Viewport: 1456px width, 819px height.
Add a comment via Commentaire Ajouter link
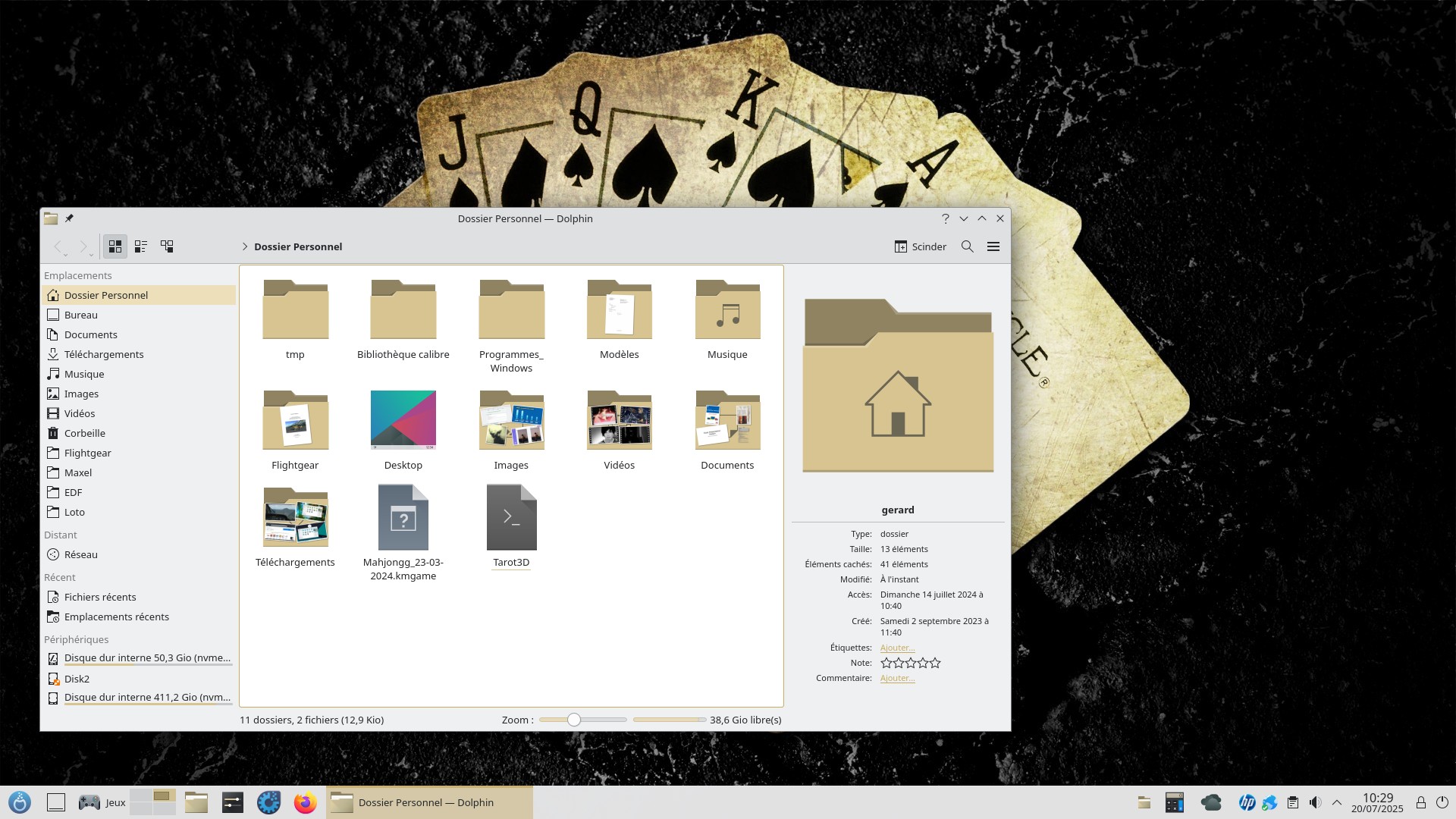(897, 678)
